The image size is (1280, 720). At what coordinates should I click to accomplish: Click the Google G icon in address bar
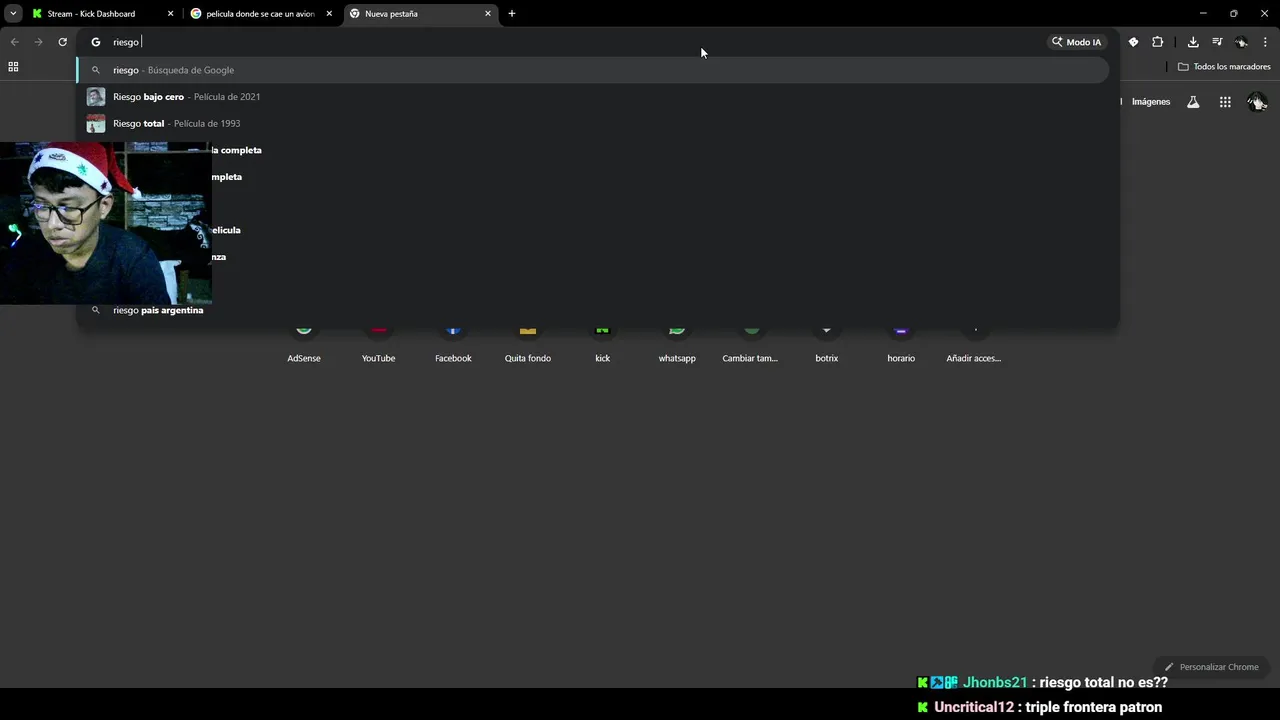tap(96, 42)
